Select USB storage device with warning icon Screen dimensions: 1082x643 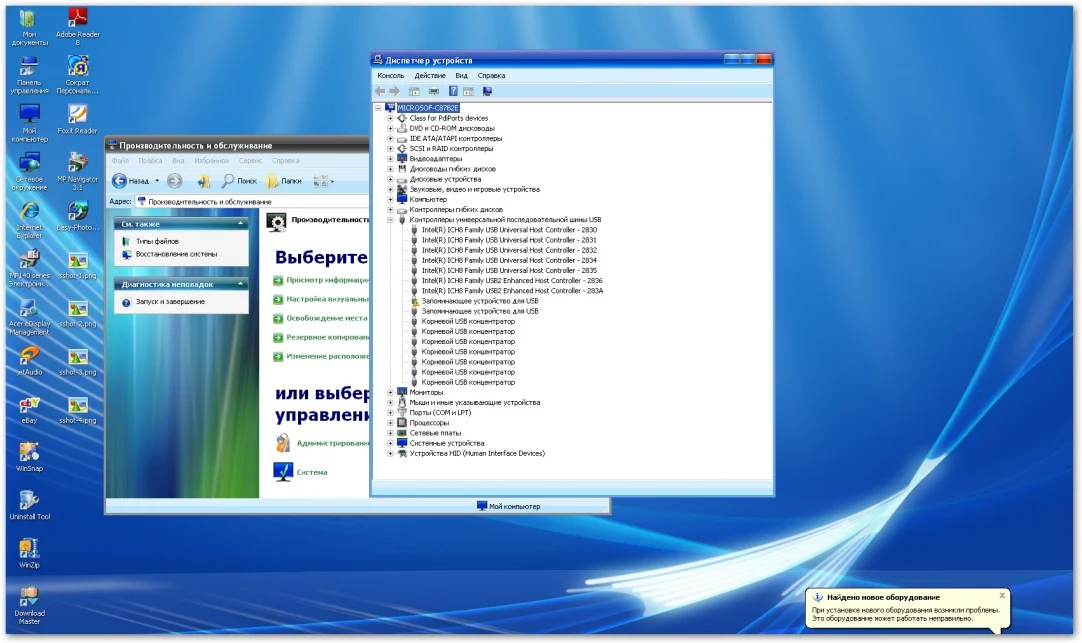coord(480,301)
